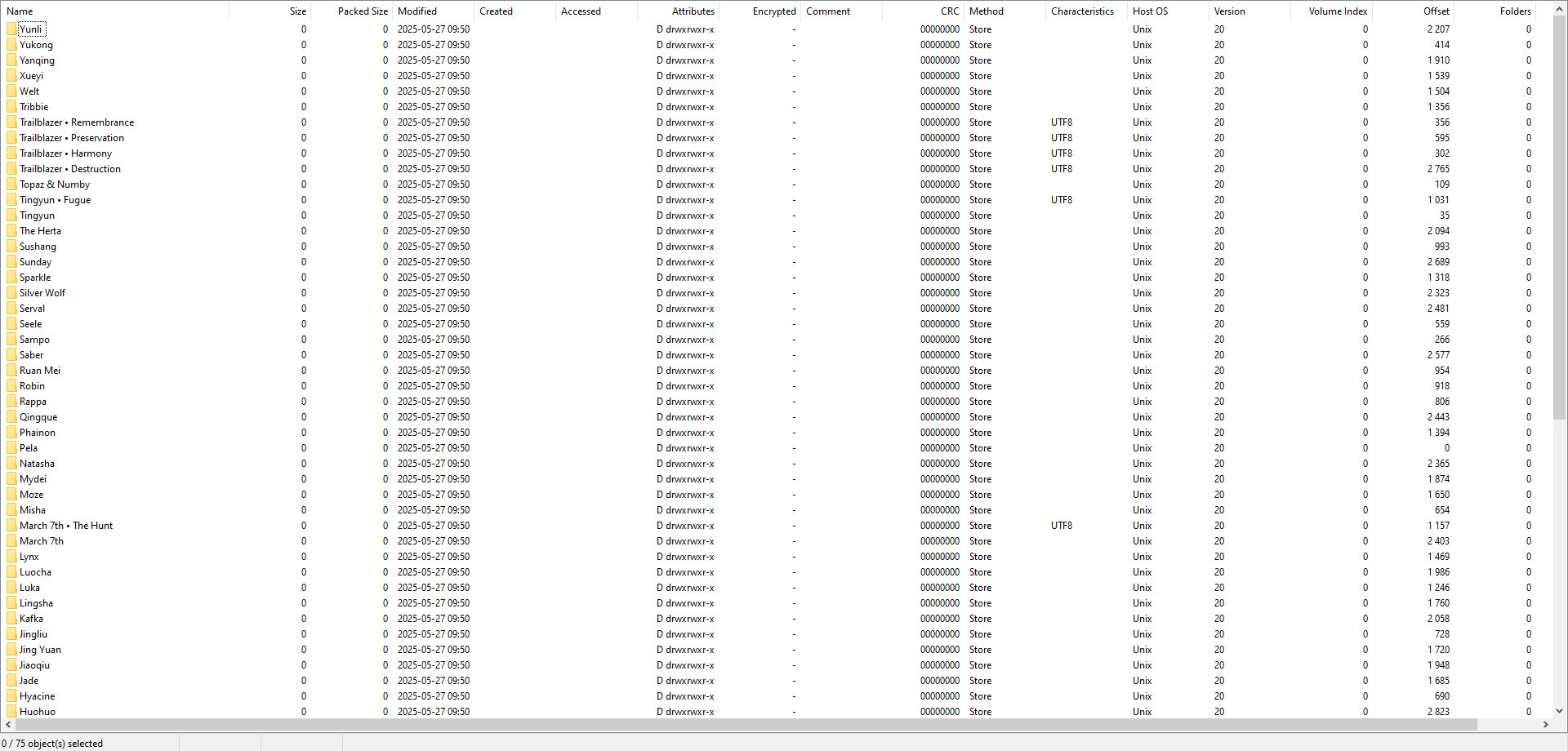
Task: Select the March 7th • The Hunt entry
Action: pos(66,526)
